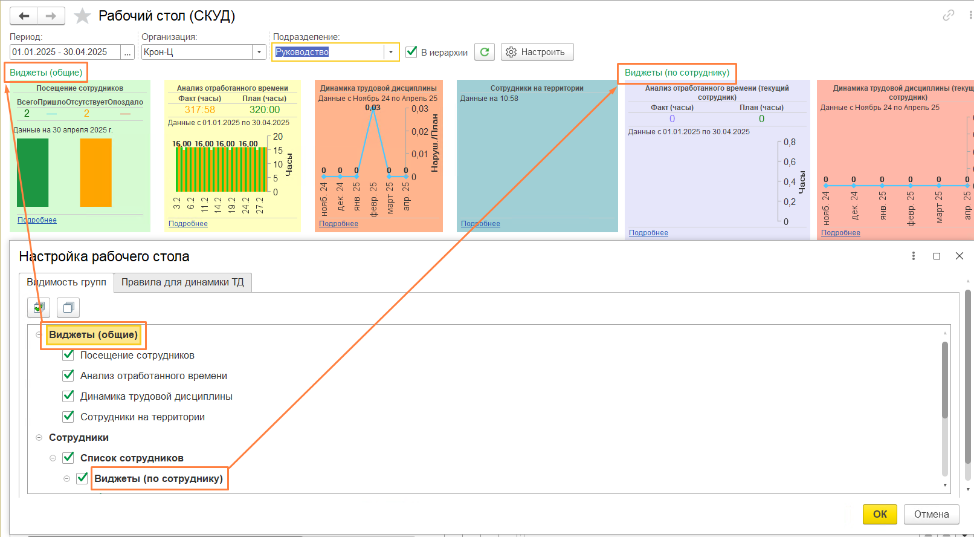Screen dimensions: 974x537
Task: Copy the page link via chain icon
Action: pyautogui.click(x=948, y=15)
